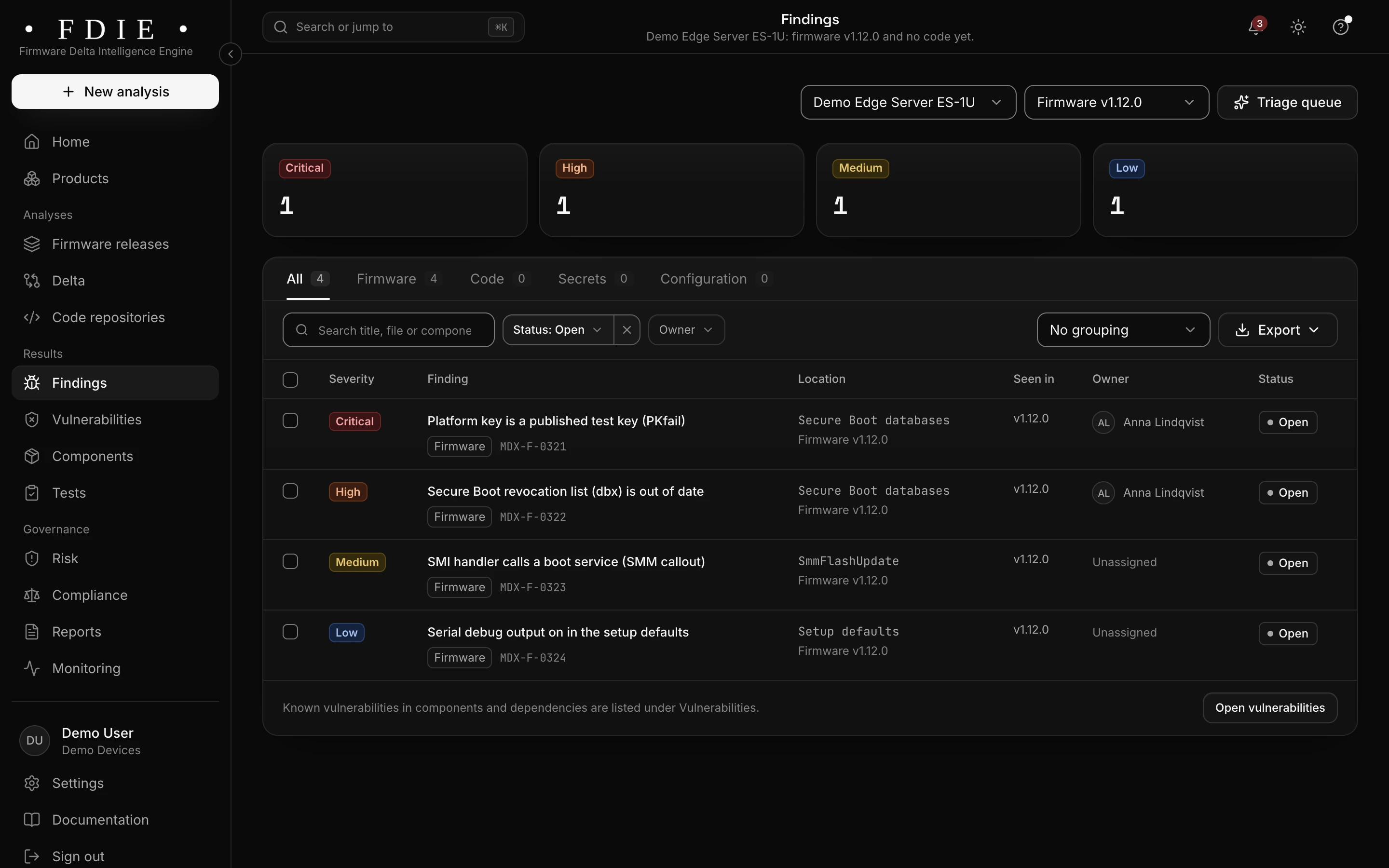Image resolution: width=1389 pixels, height=868 pixels.
Task: Click the Open vulnerabilities button
Action: pos(1269,708)
